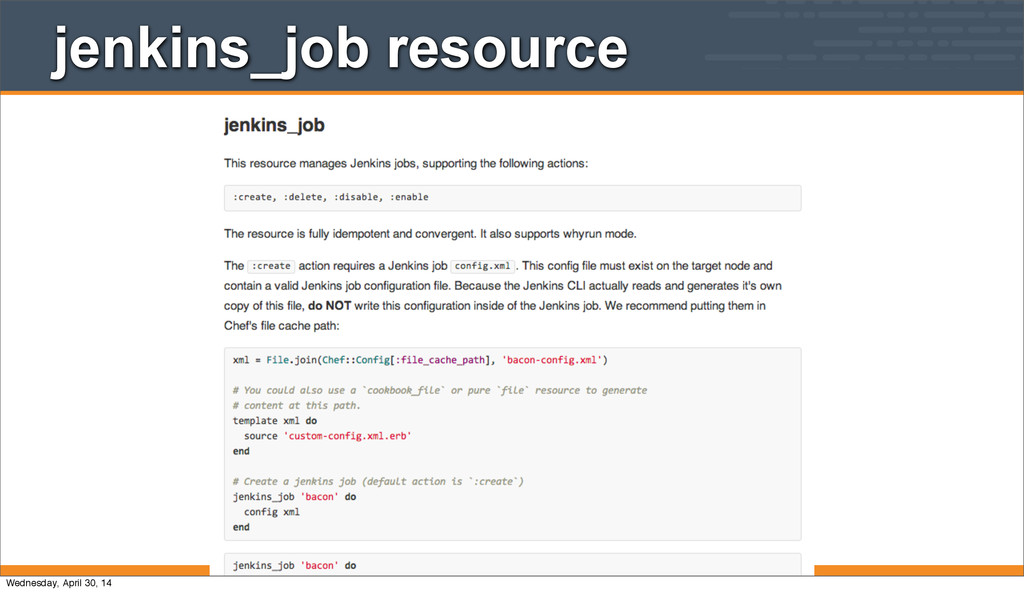
Task: Select ":disable" in the actions code block
Action: click(x=357, y=197)
